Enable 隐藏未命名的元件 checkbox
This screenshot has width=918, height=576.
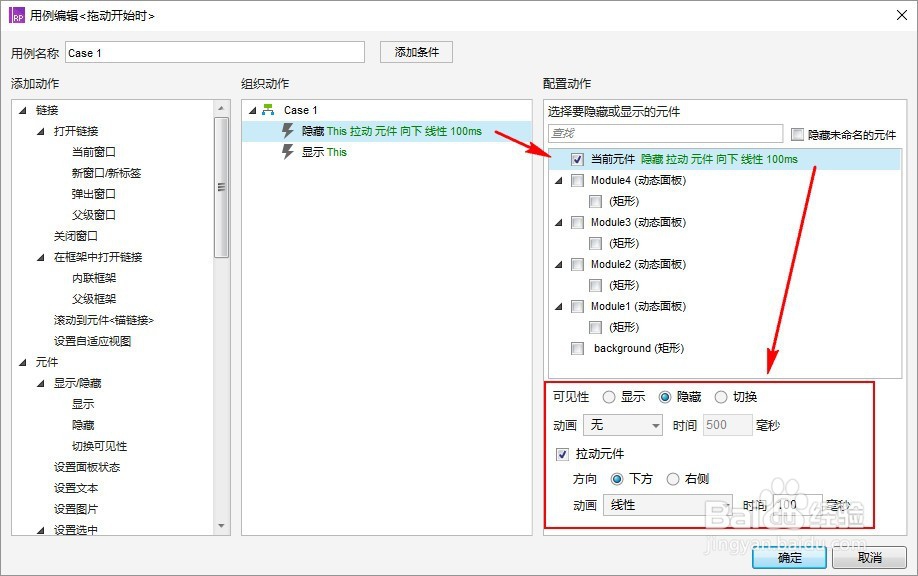[x=797, y=135]
